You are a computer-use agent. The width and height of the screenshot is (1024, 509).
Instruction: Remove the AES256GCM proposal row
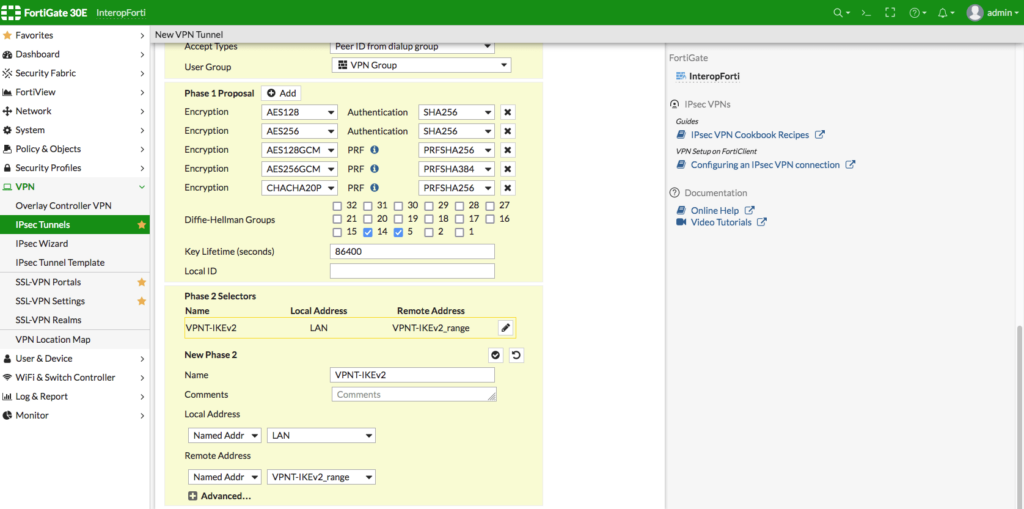click(x=507, y=169)
